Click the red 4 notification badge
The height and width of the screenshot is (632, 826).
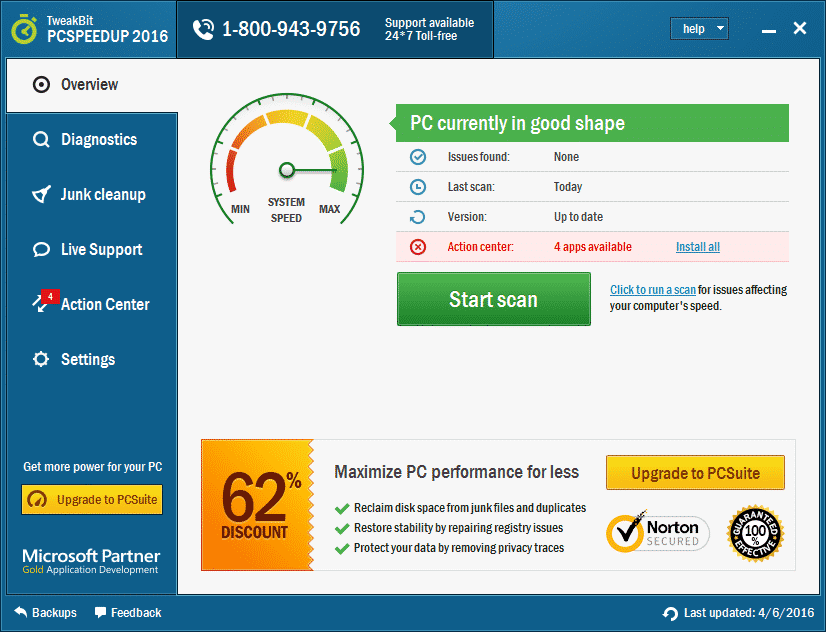(51, 297)
